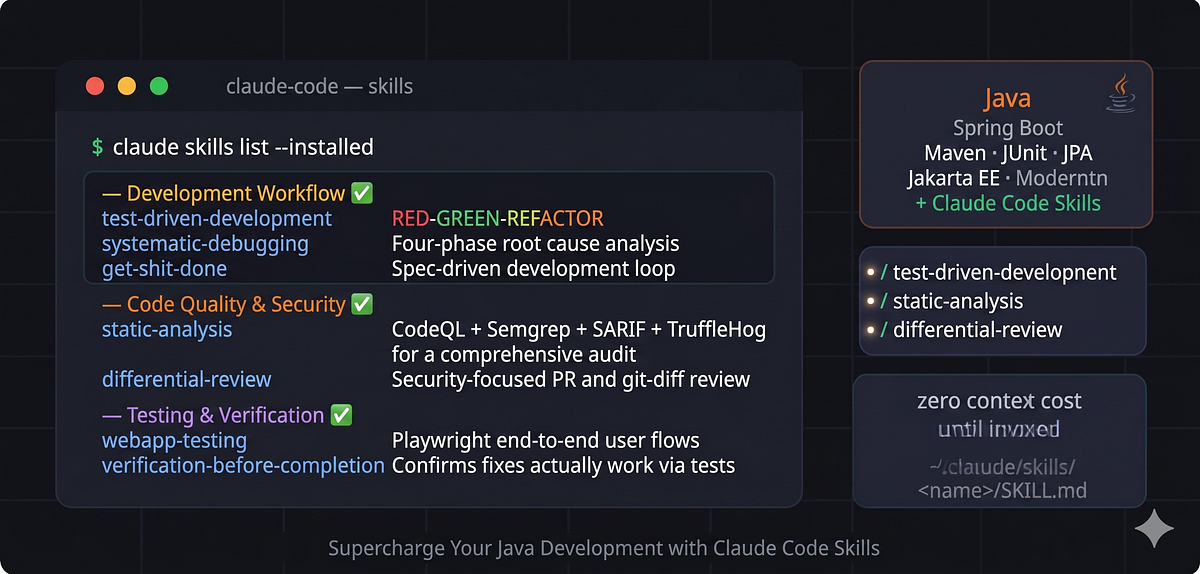This screenshot has width=1200, height=574.
Task: Click 'zero context cost' text
Action: [x=999, y=401]
